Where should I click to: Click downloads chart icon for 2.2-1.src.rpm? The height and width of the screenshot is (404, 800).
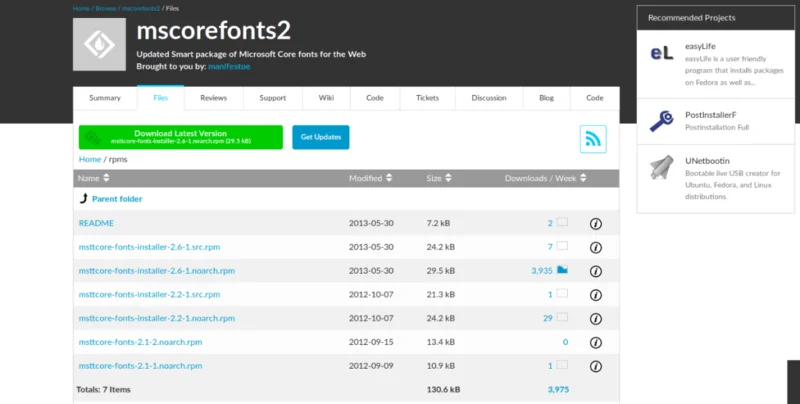coord(562,293)
